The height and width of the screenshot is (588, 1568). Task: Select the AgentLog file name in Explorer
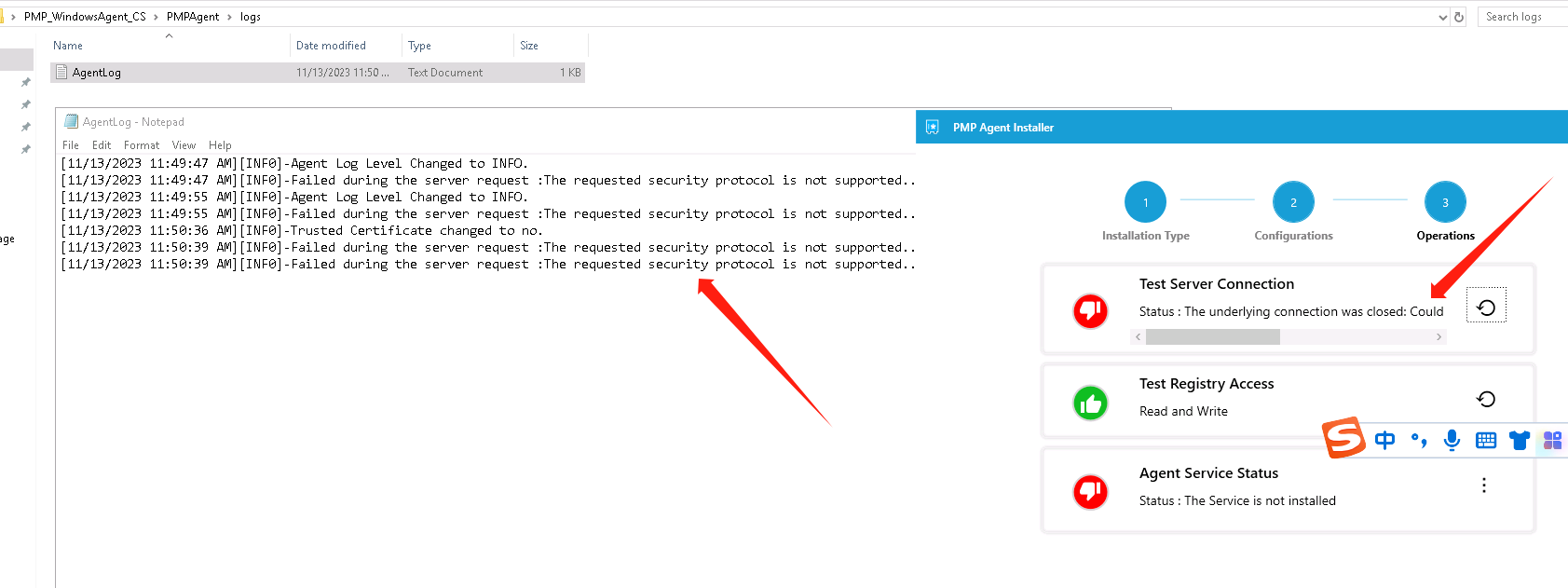(97, 73)
